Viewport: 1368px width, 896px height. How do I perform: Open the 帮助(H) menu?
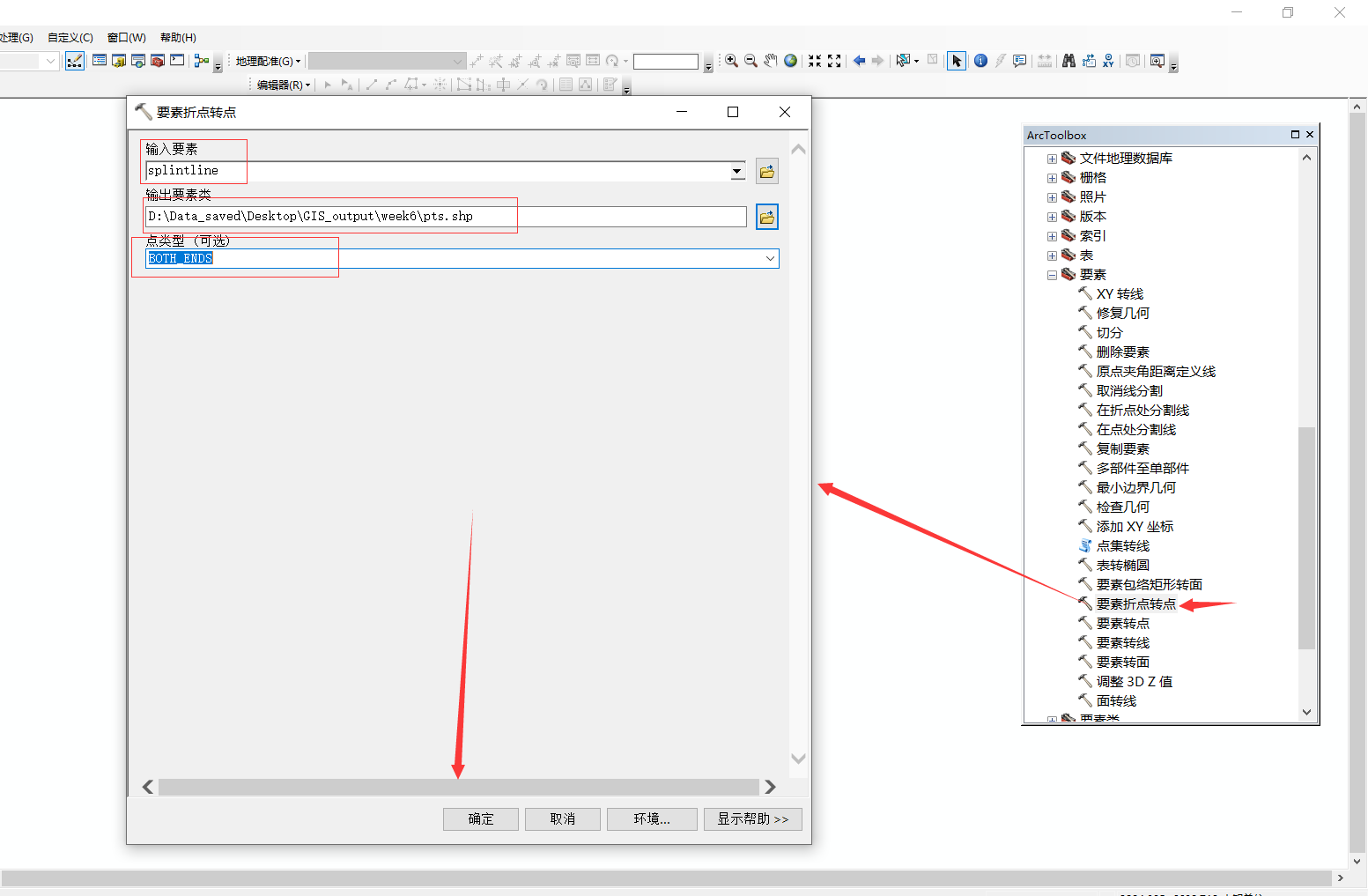[178, 37]
